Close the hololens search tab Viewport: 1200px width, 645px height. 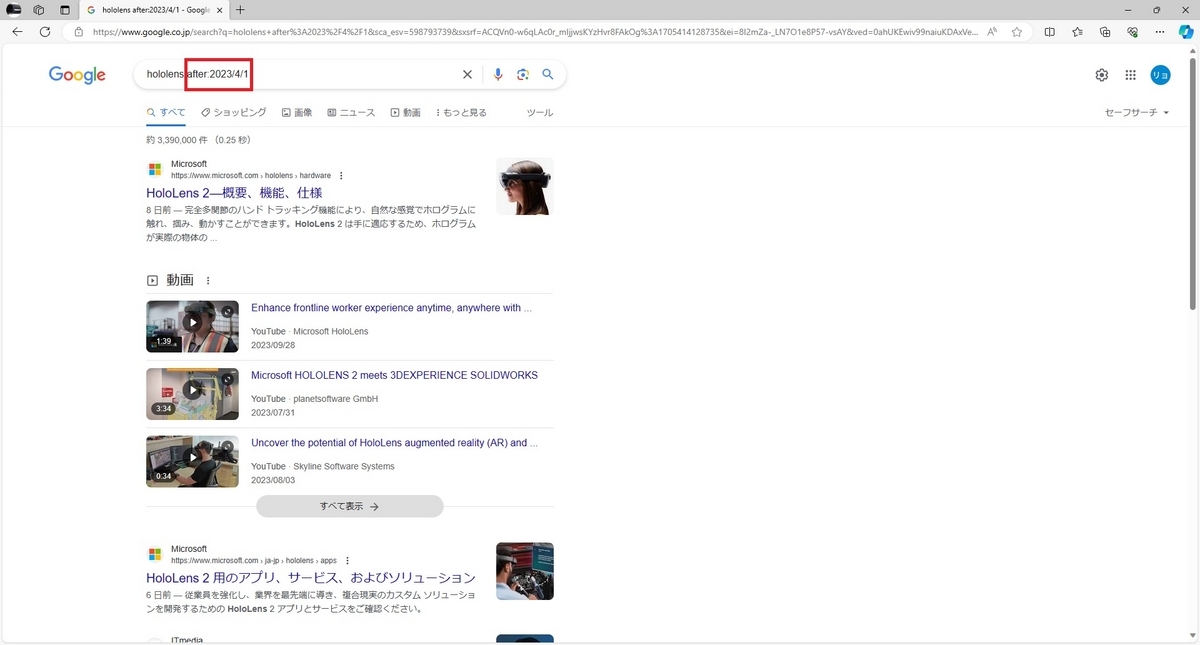coord(219,9)
